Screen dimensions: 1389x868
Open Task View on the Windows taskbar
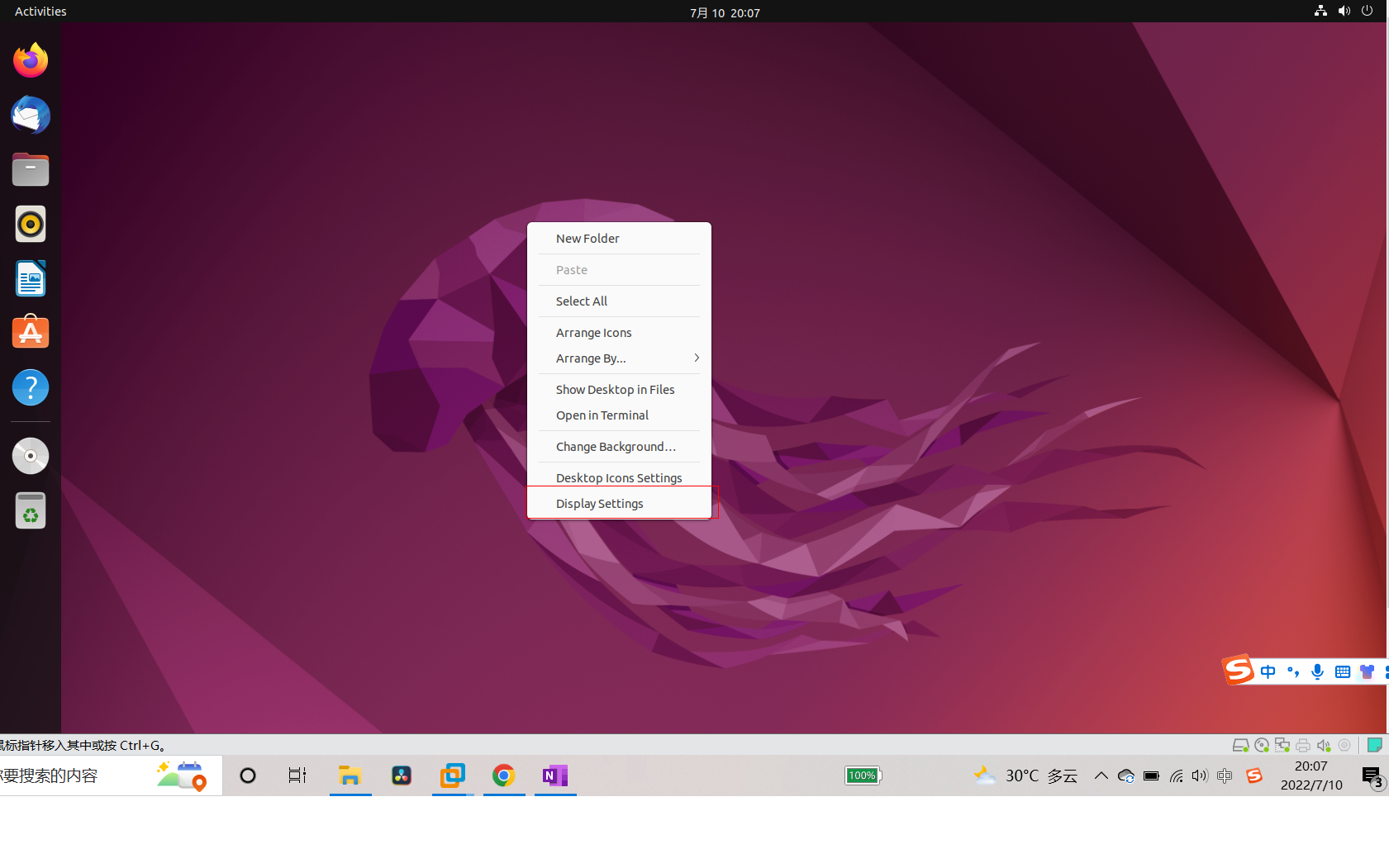tap(297, 776)
